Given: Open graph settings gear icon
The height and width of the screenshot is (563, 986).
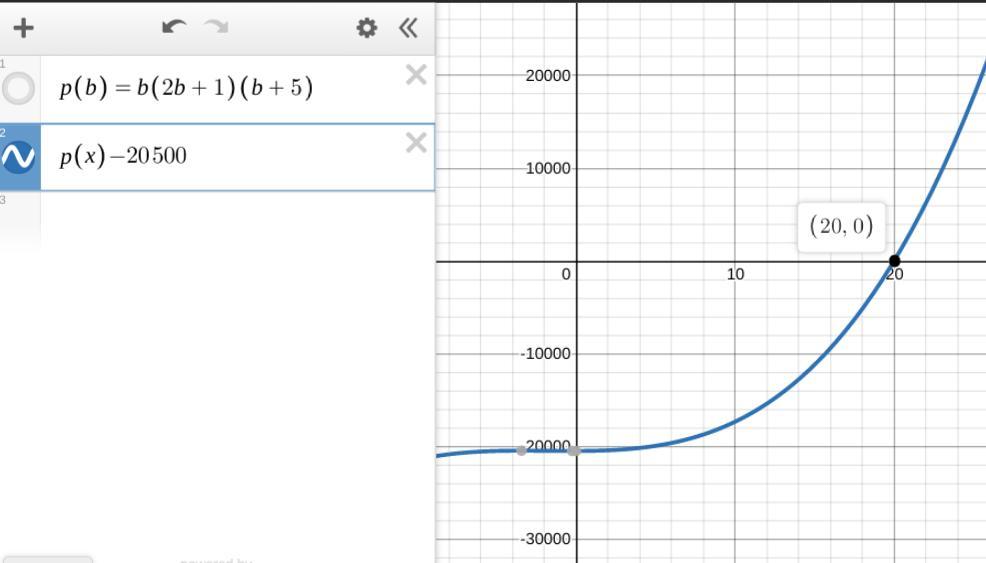Looking at the screenshot, I should point(367,28).
